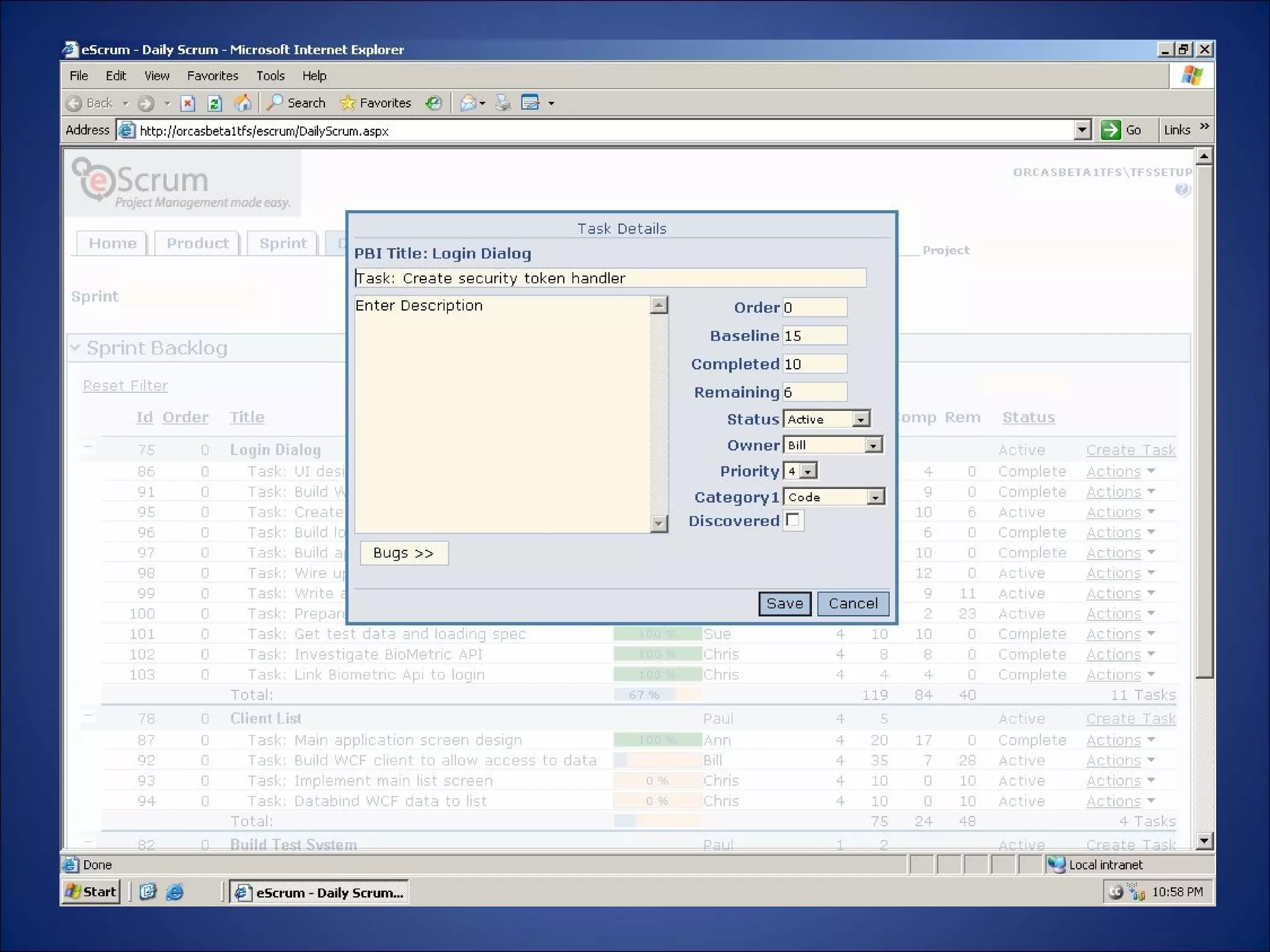This screenshot has width=1270, height=952.
Task: Click the Mail toolbar icon
Action: click(469, 103)
